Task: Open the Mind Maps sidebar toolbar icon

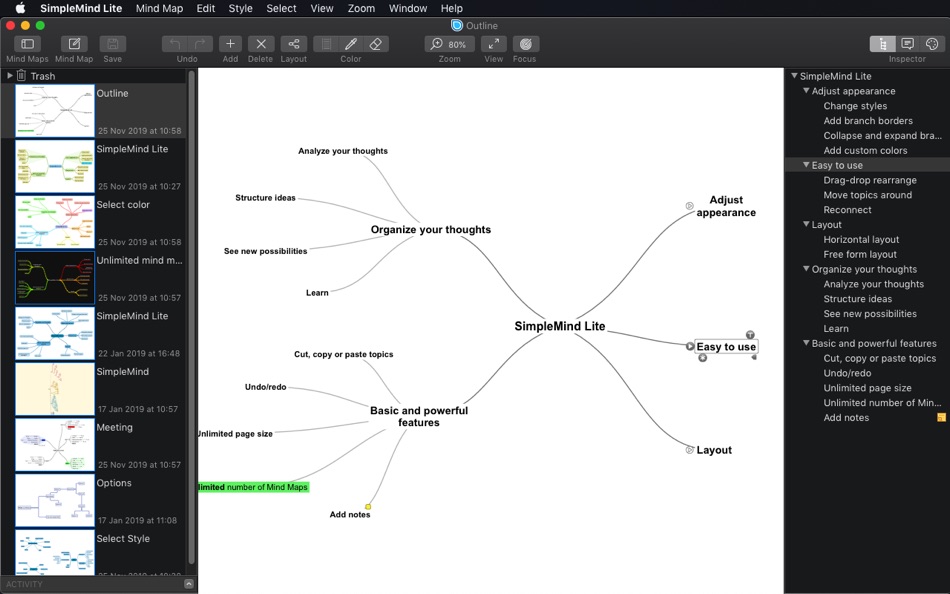Action: click(x=27, y=44)
